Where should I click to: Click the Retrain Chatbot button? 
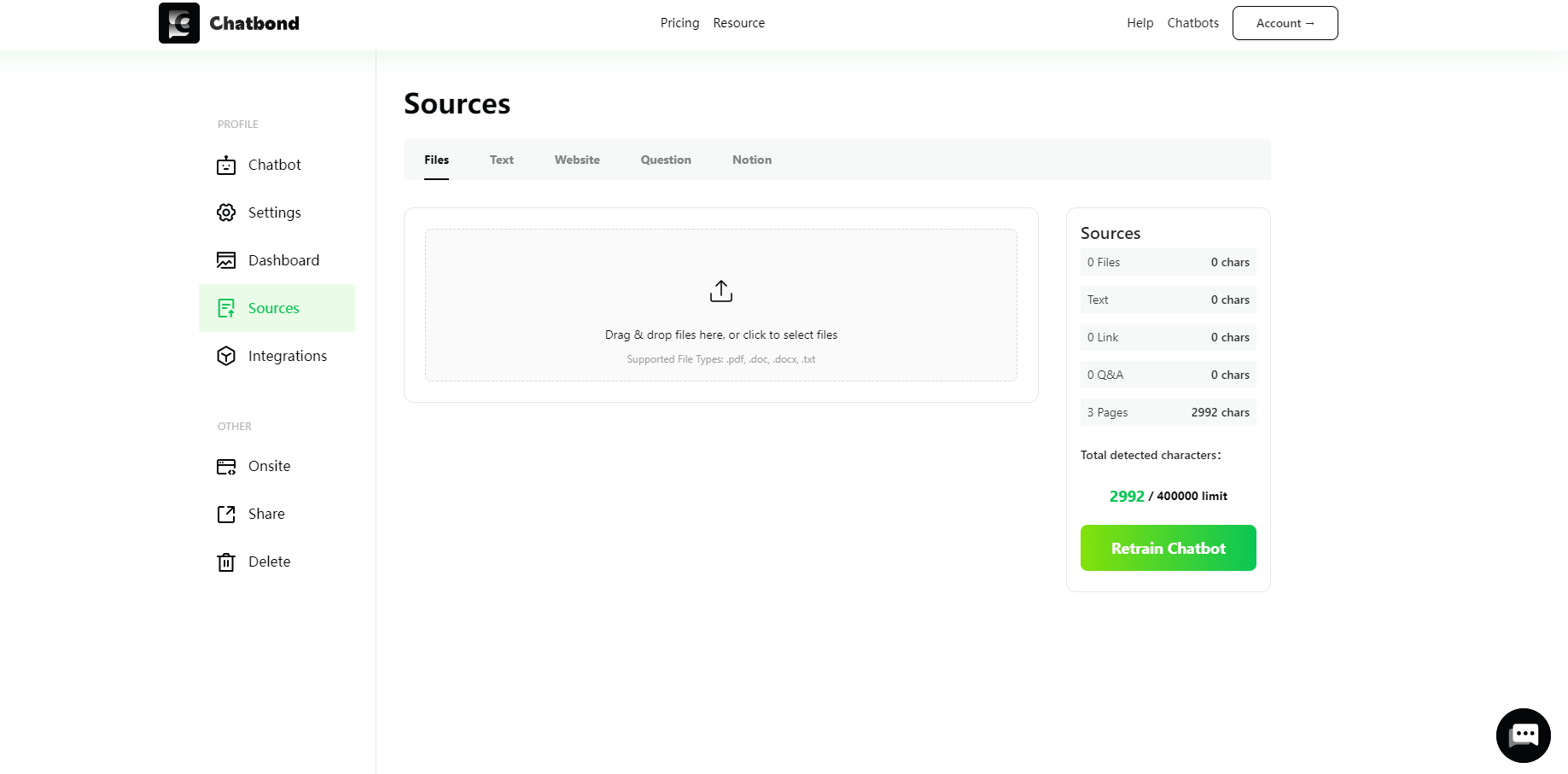point(1169,548)
